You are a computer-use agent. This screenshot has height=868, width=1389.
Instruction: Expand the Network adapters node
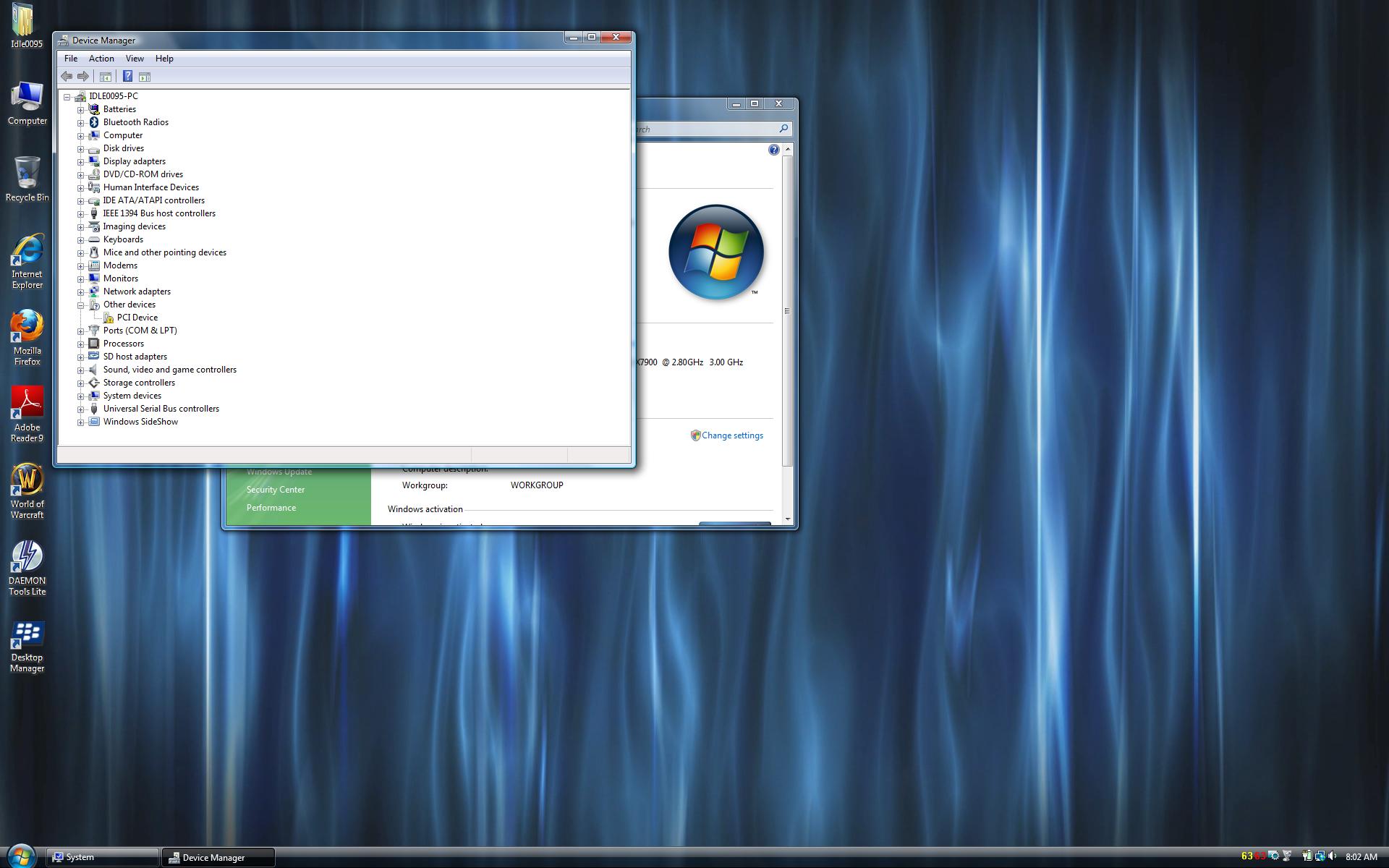pos(81,292)
